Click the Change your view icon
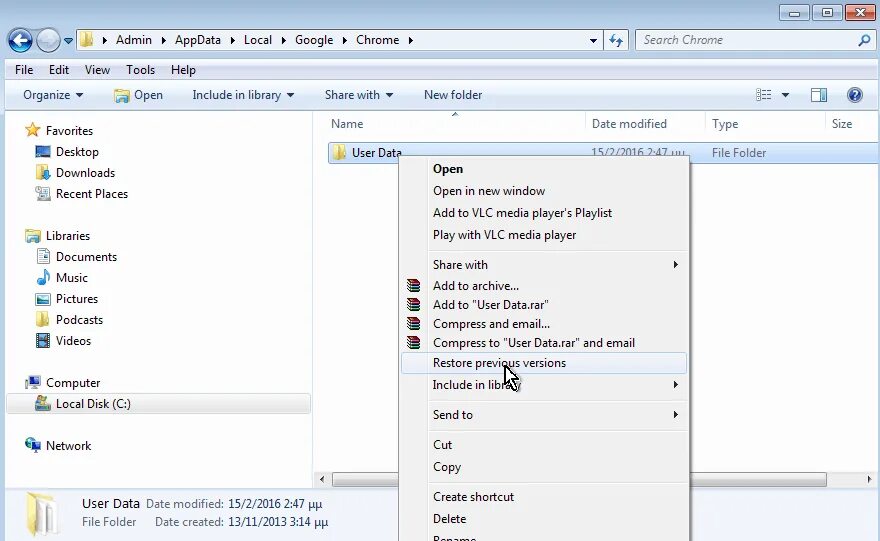 click(764, 95)
